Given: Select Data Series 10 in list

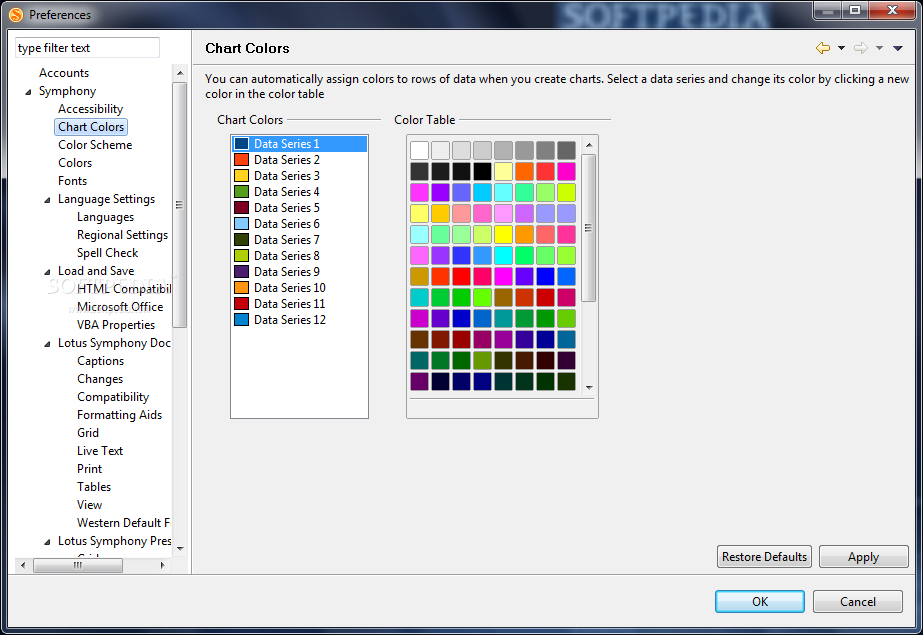Looking at the screenshot, I should 300,288.
